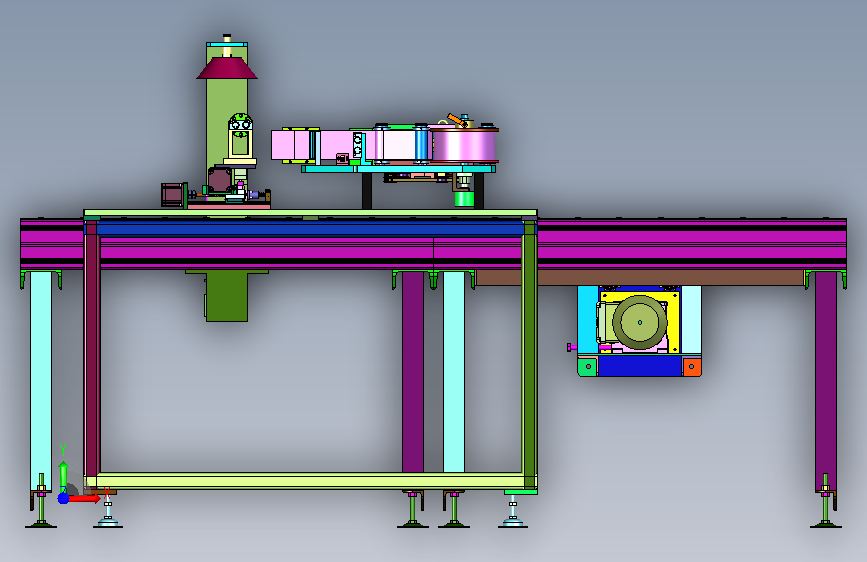This screenshot has width=867, height=562.
Task: Select the yellow motor mounting plate
Action: 673,321
